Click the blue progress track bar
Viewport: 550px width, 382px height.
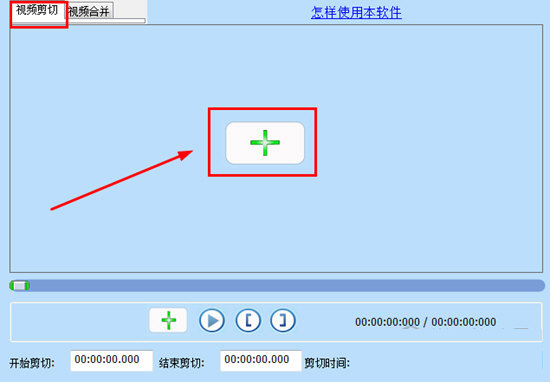[277, 286]
